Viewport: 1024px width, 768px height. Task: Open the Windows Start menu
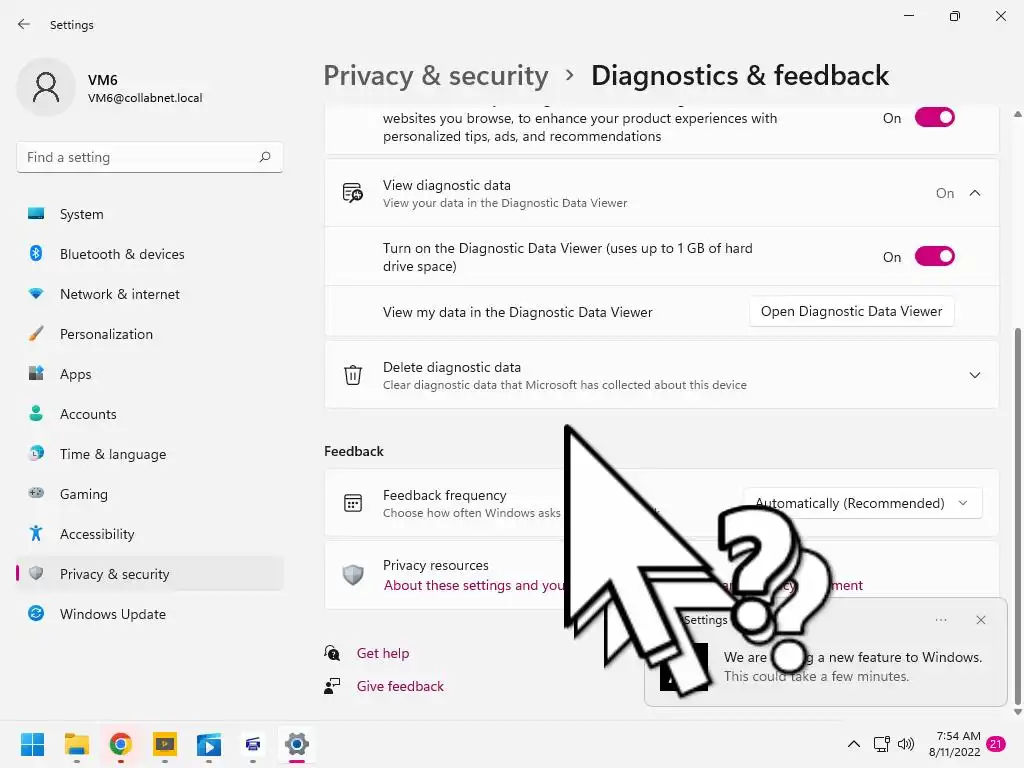click(x=33, y=744)
